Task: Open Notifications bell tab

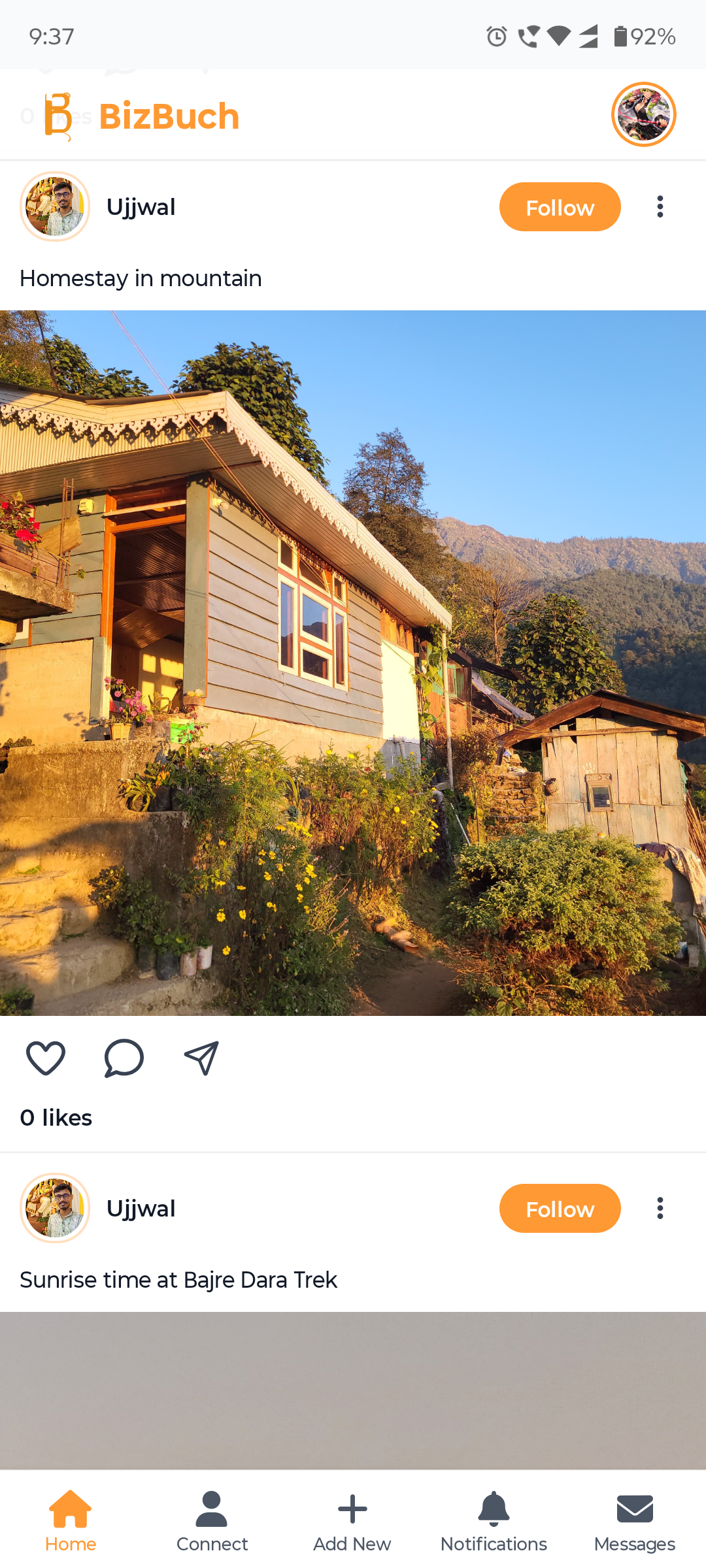Action: (494, 1521)
